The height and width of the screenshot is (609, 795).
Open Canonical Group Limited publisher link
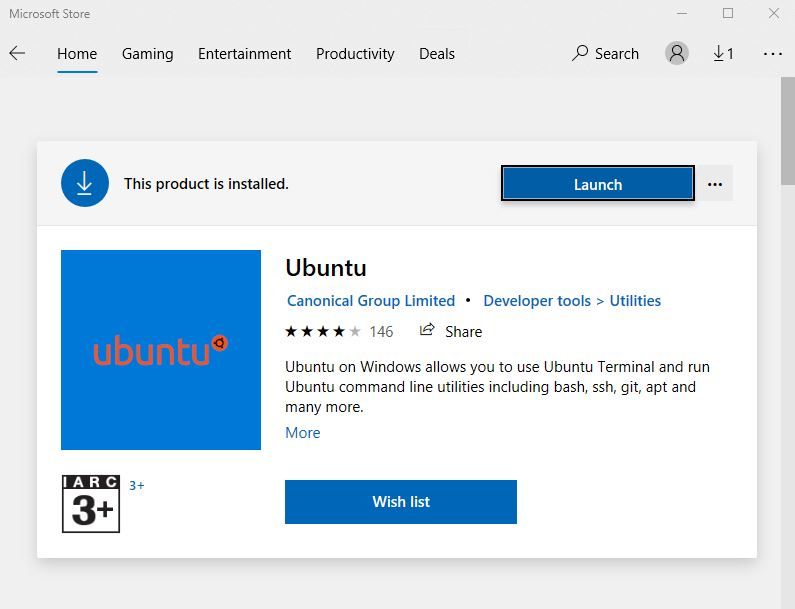coord(371,301)
